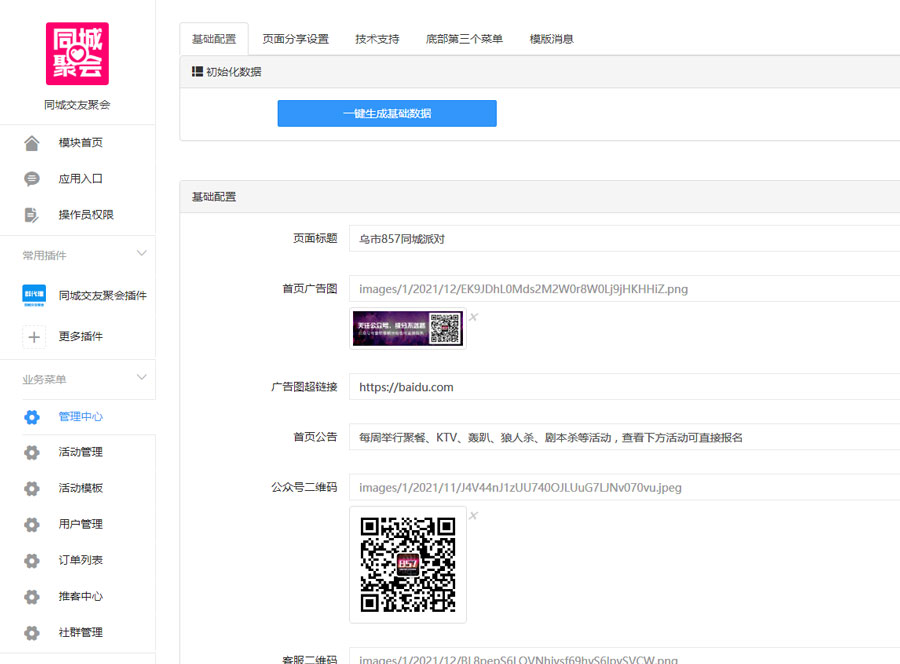Collapse the 常用插件 section
This screenshot has height=664, width=900.
tap(142, 253)
